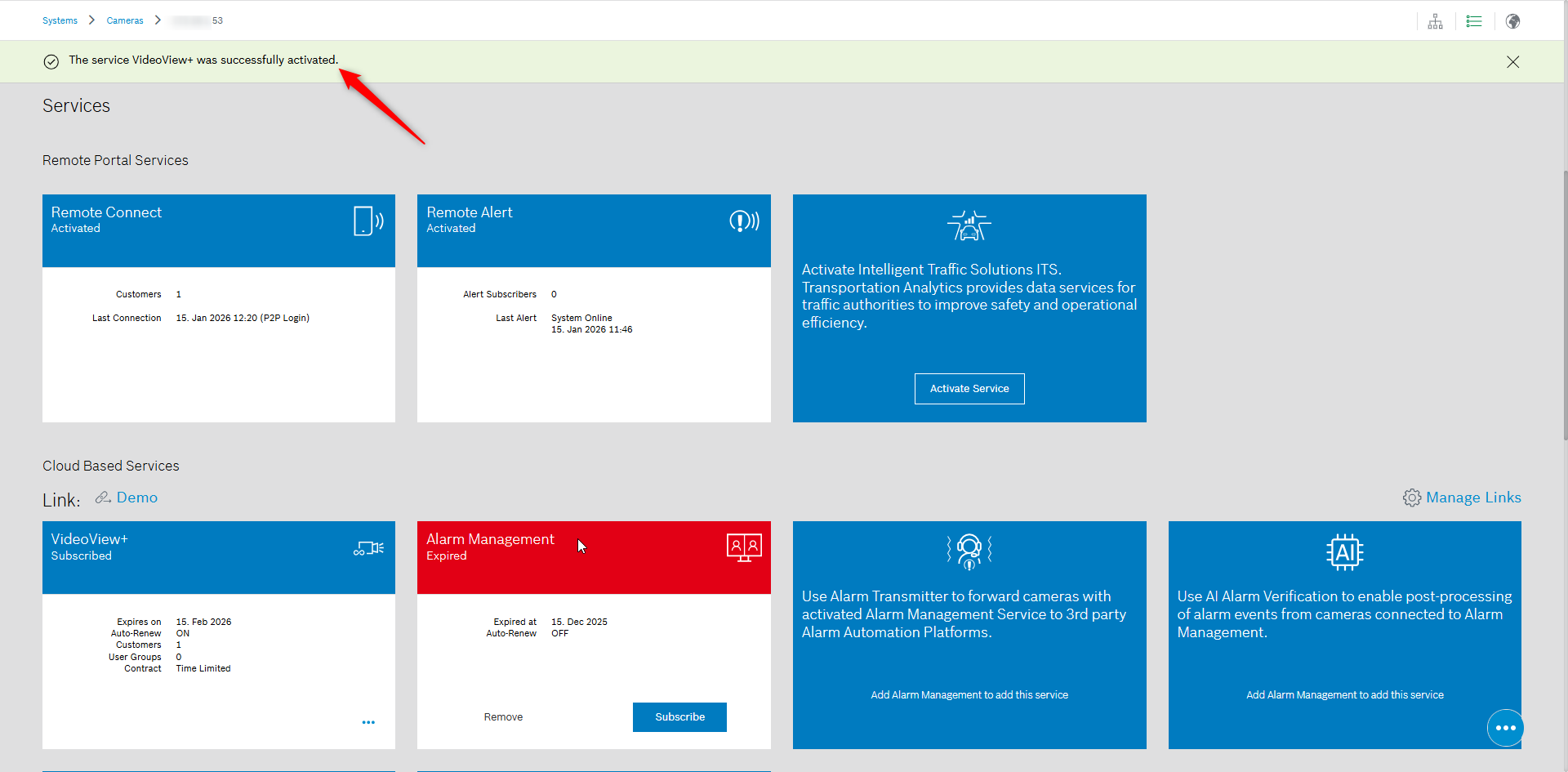Viewport: 1568px width, 772px height.
Task: Click the 'Remote Portal Services' section heading
Action: pos(115,160)
